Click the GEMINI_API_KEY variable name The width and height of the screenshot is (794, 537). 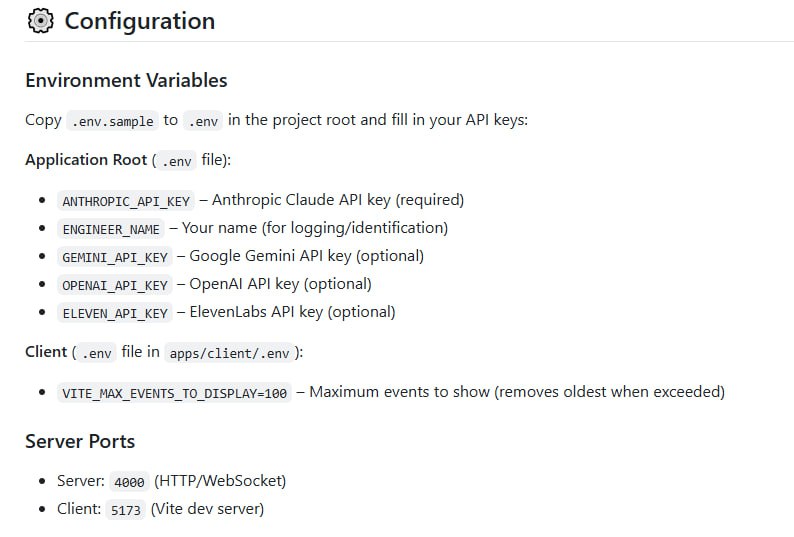pos(115,257)
